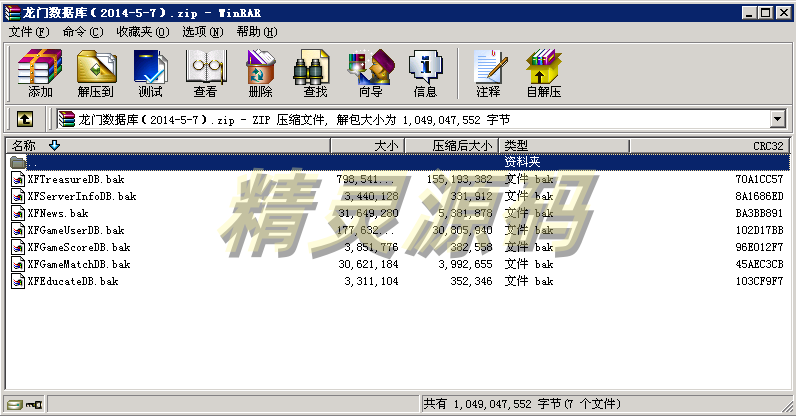Click size value 3,311,104
The width and height of the screenshot is (796, 416).
[372, 281]
